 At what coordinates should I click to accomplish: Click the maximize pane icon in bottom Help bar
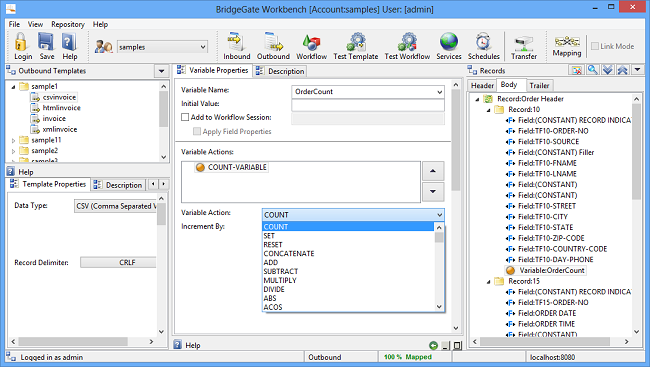(x=458, y=345)
